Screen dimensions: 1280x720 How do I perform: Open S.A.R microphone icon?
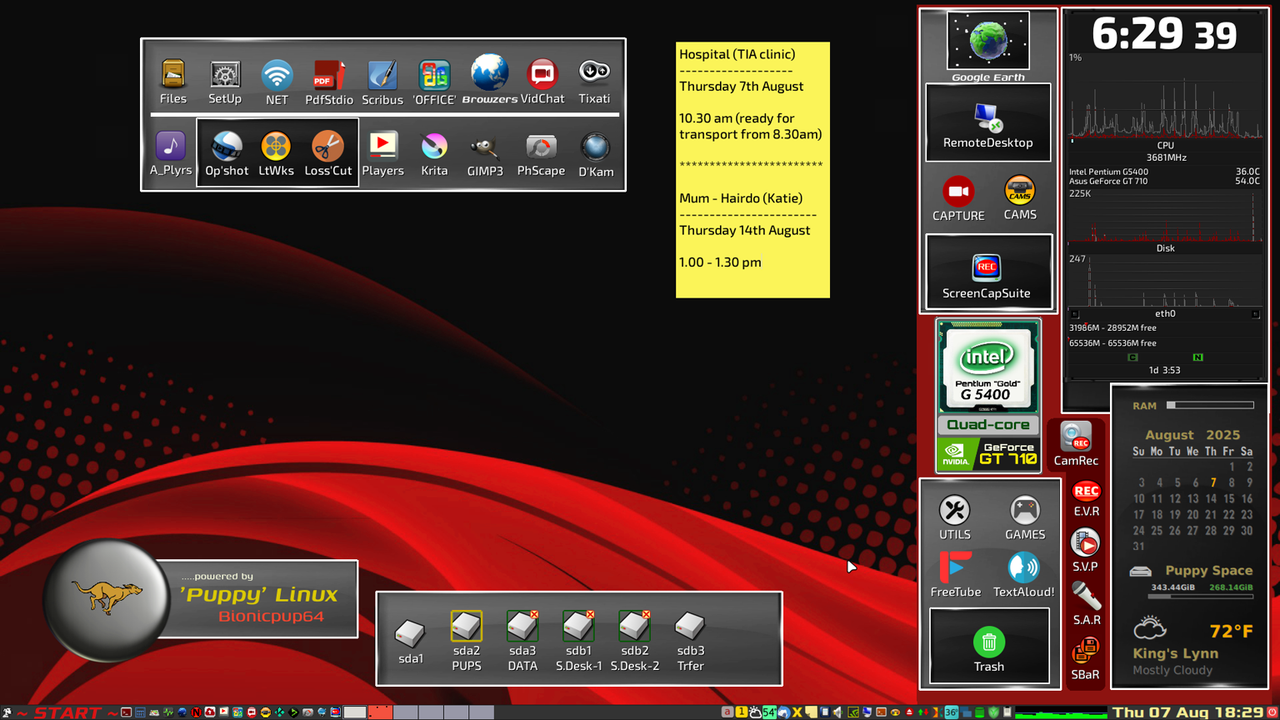pyautogui.click(x=1086, y=596)
